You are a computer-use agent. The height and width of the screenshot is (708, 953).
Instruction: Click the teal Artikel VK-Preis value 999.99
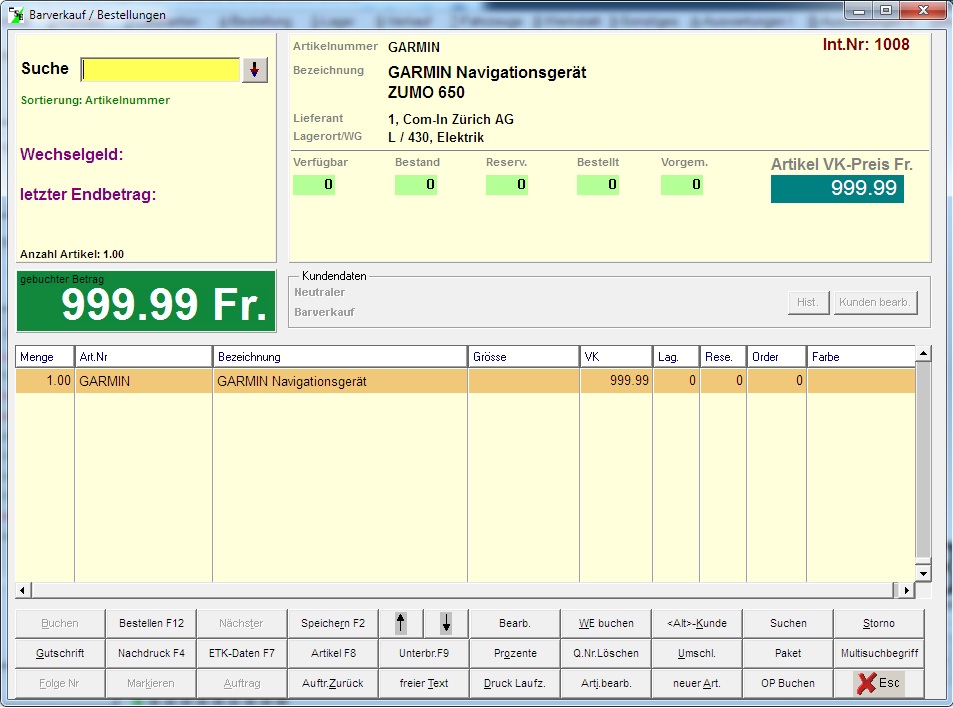click(837, 188)
